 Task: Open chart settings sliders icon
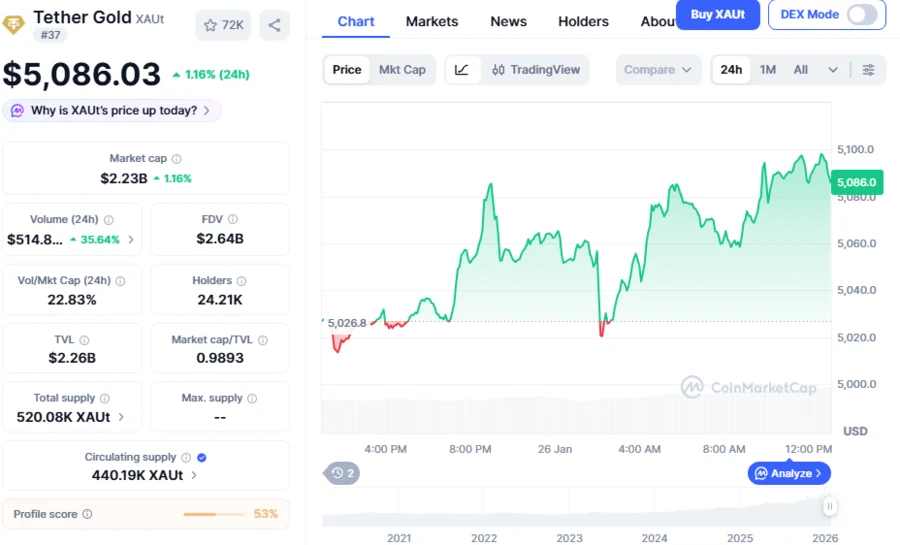(x=868, y=70)
